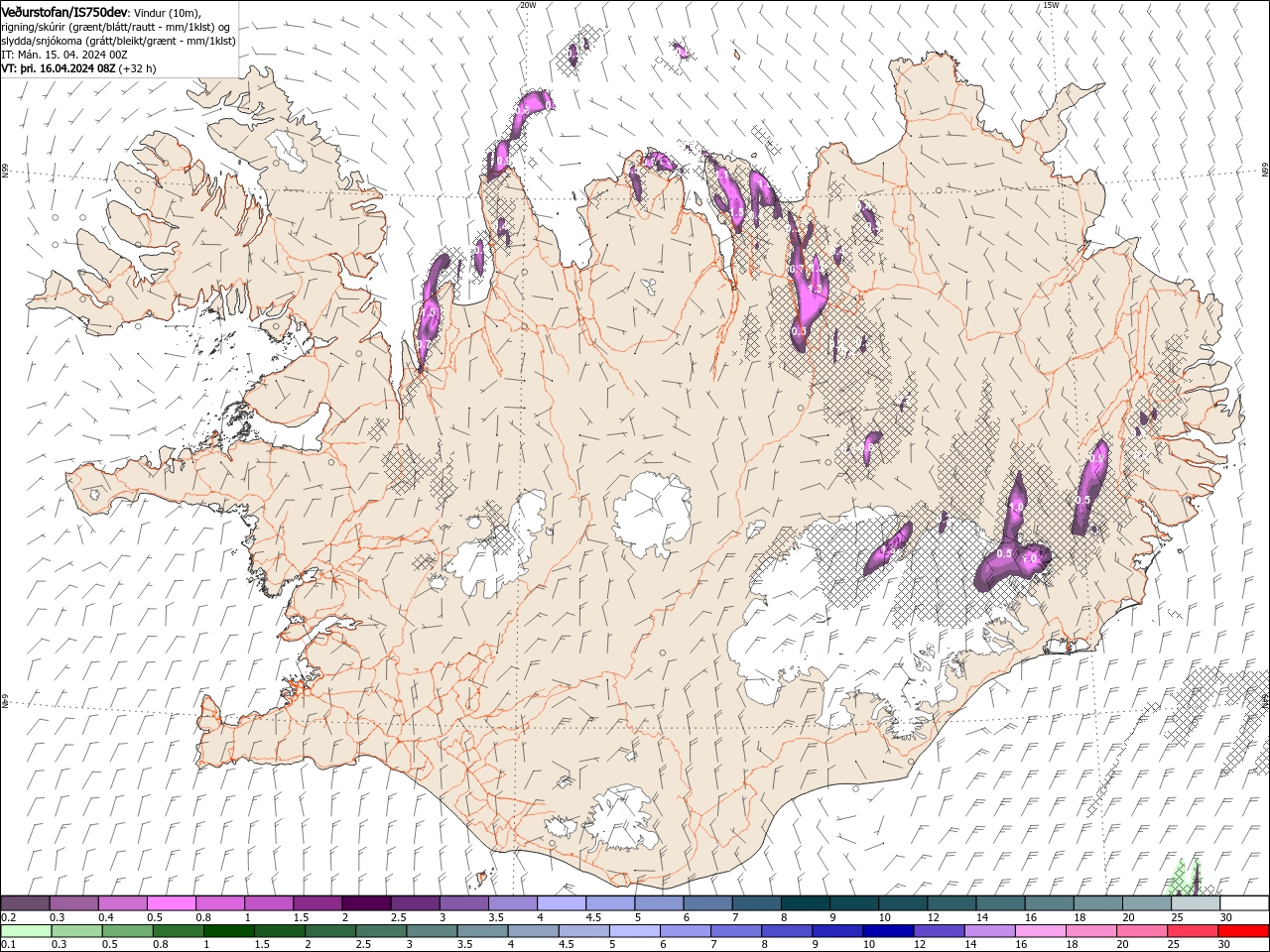
Task: Pick the light periwinkle 4 swatch in snow scale
Action: pos(562,903)
